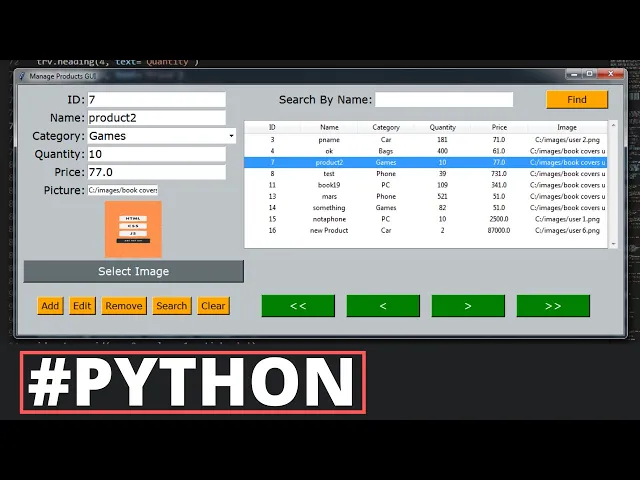Click image path C:/images/user 2.png
This screenshot has height=480, width=640.
(567, 140)
